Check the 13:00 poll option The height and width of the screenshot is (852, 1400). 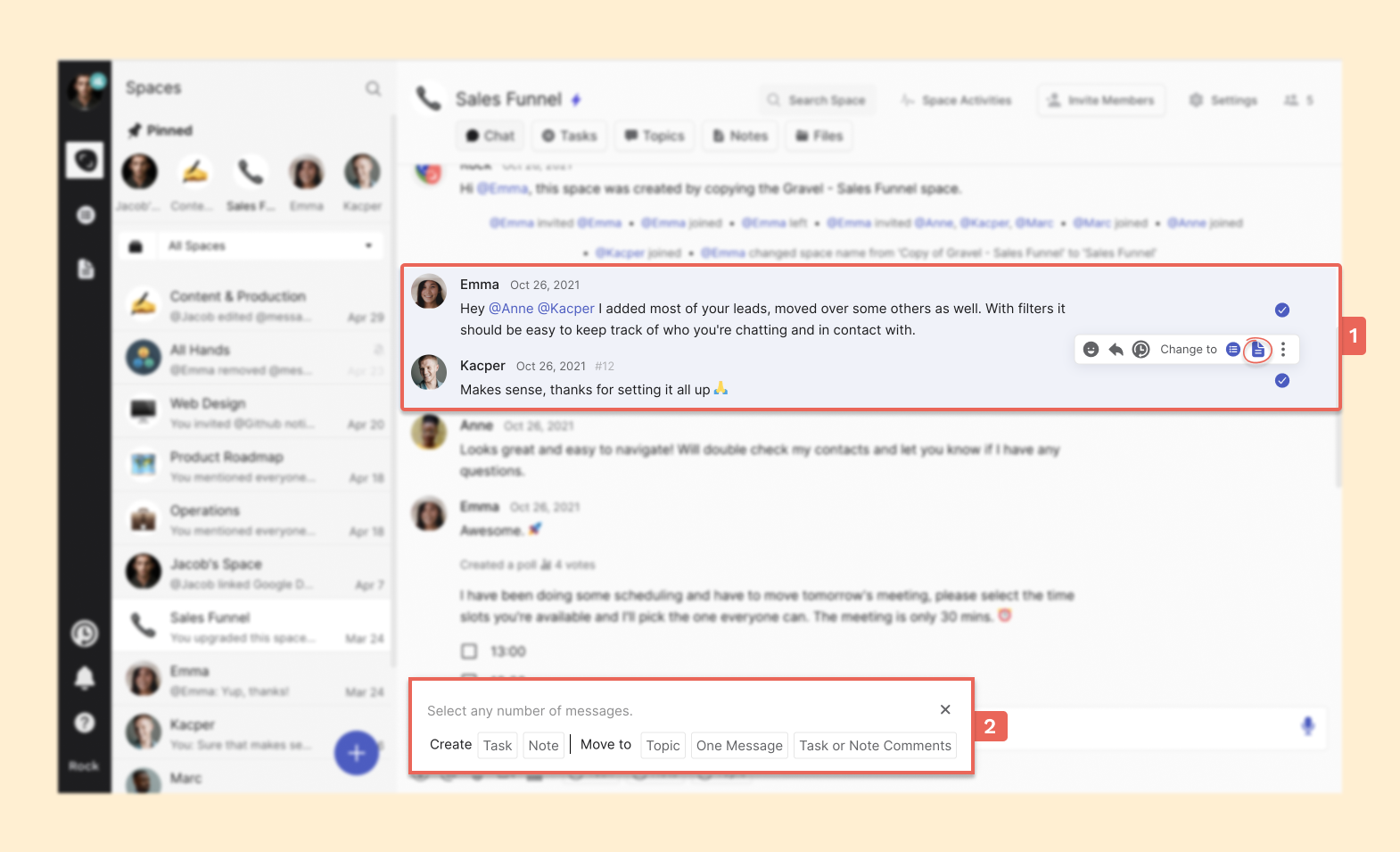click(469, 651)
